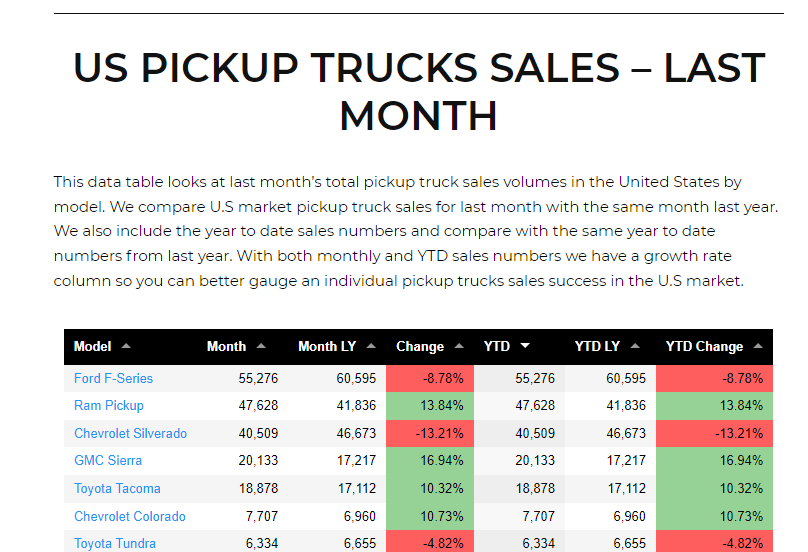Click YTD LY sort arrow icon
This screenshot has height=552, width=808.
635,346
